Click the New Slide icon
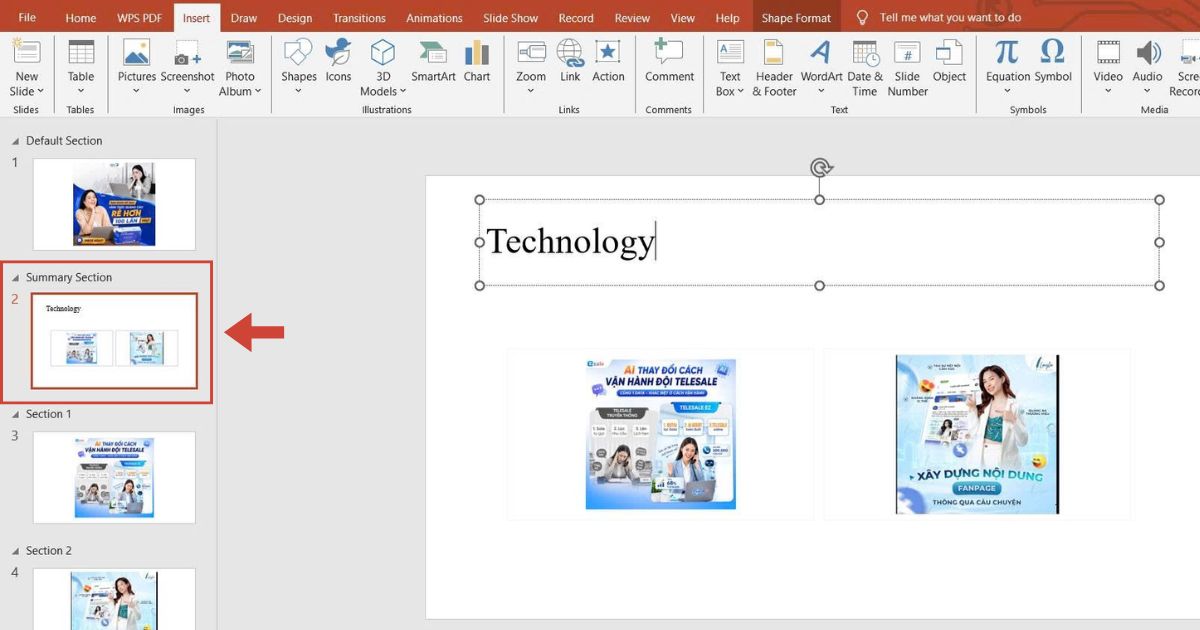The width and height of the screenshot is (1200, 630). point(26,52)
